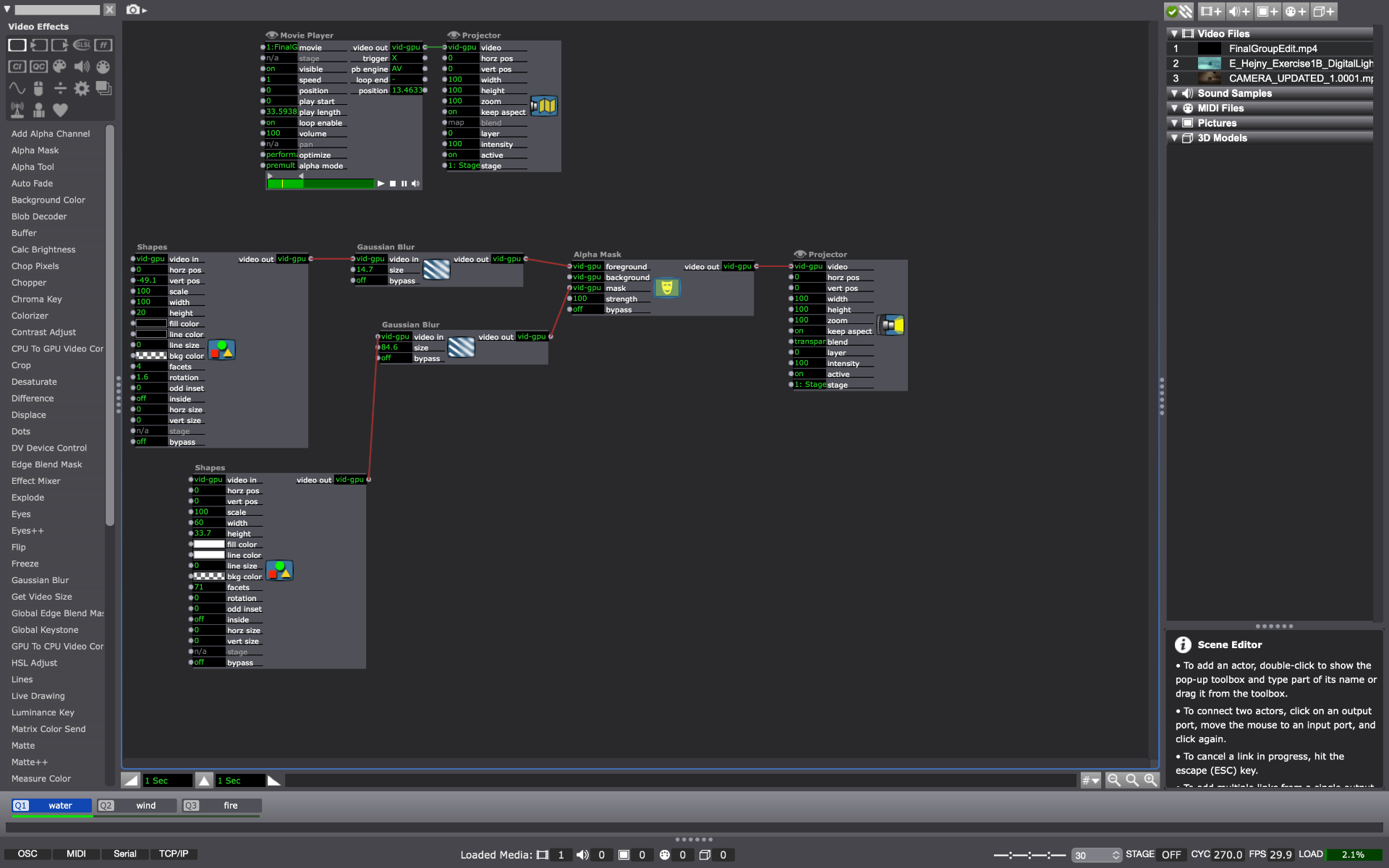1389x868 pixels.
Task: Select the Video Effects toolbox category icon
Action: pos(17,45)
